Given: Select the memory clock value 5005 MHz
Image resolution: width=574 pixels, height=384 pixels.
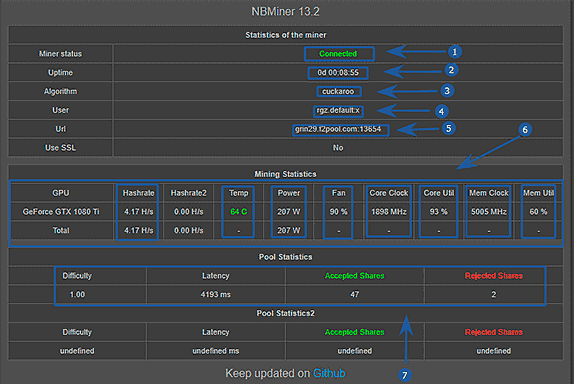Looking at the screenshot, I should point(489,212).
